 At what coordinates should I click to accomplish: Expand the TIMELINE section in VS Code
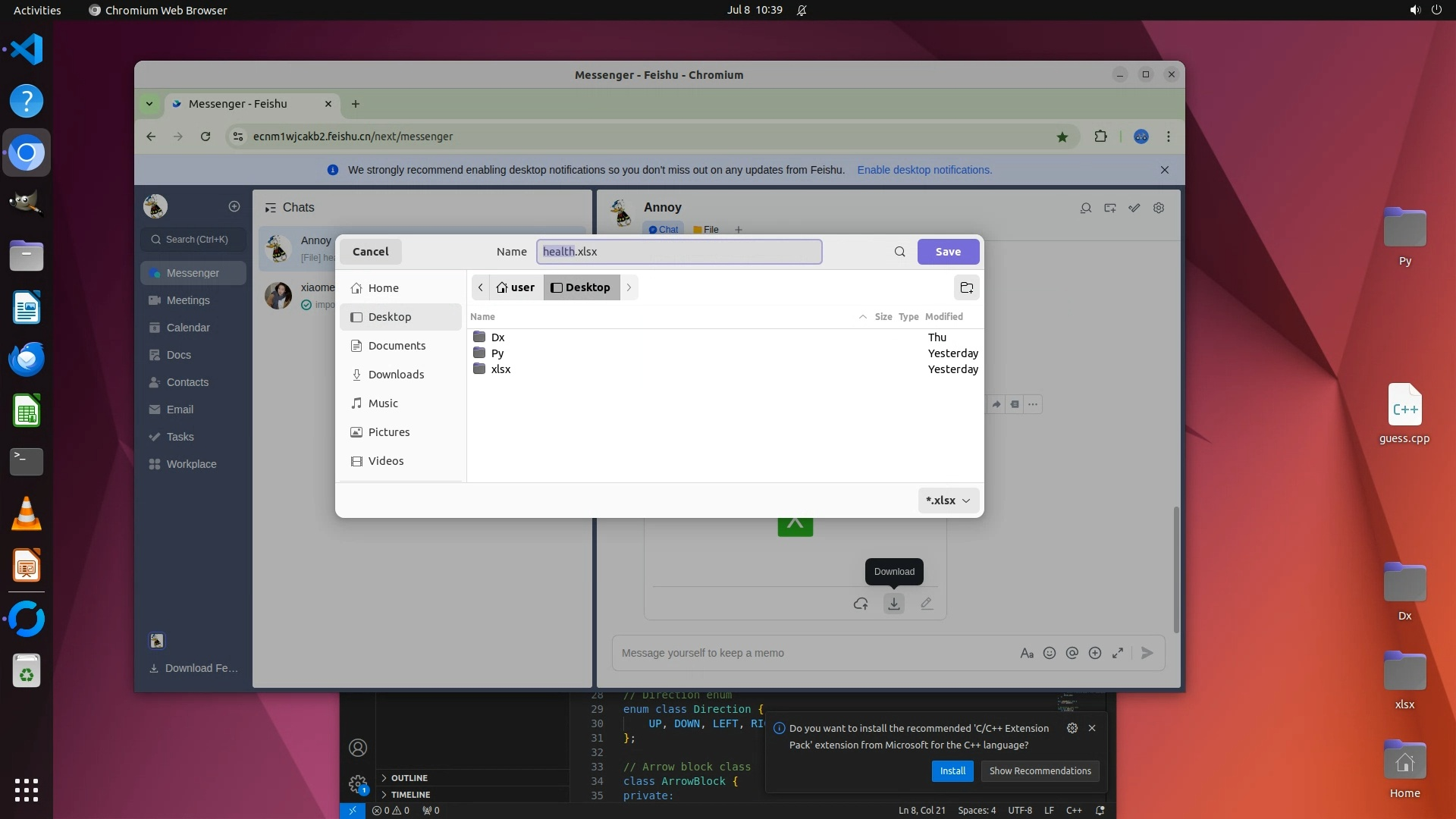(410, 795)
